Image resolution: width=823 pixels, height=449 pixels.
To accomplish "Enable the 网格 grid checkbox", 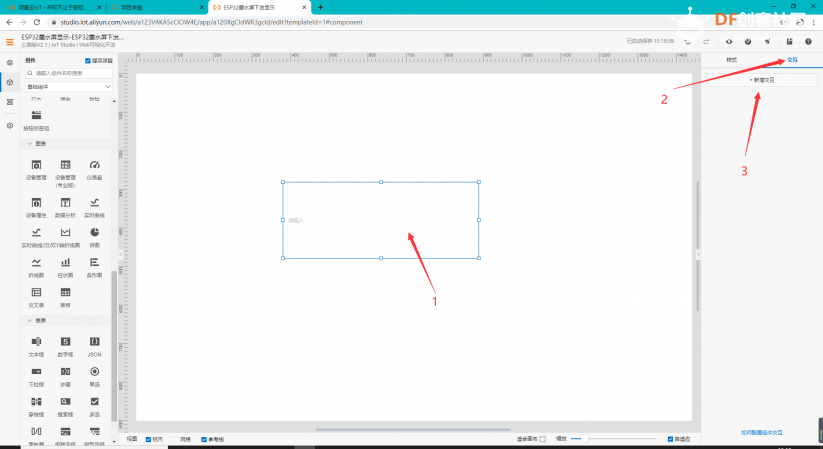I will click(177, 440).
